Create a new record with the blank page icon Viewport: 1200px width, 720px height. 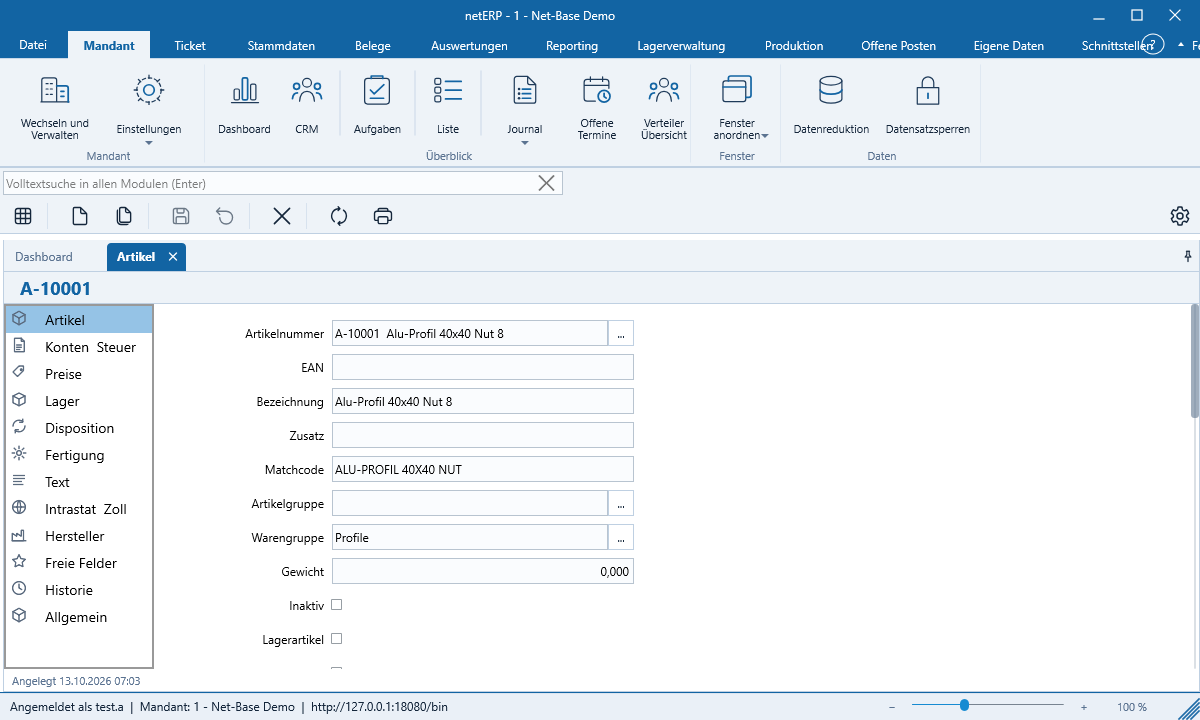(x=80, y=216)
